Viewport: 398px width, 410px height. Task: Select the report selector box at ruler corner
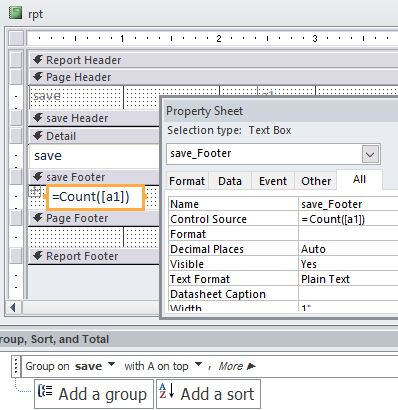click(16, 38)
